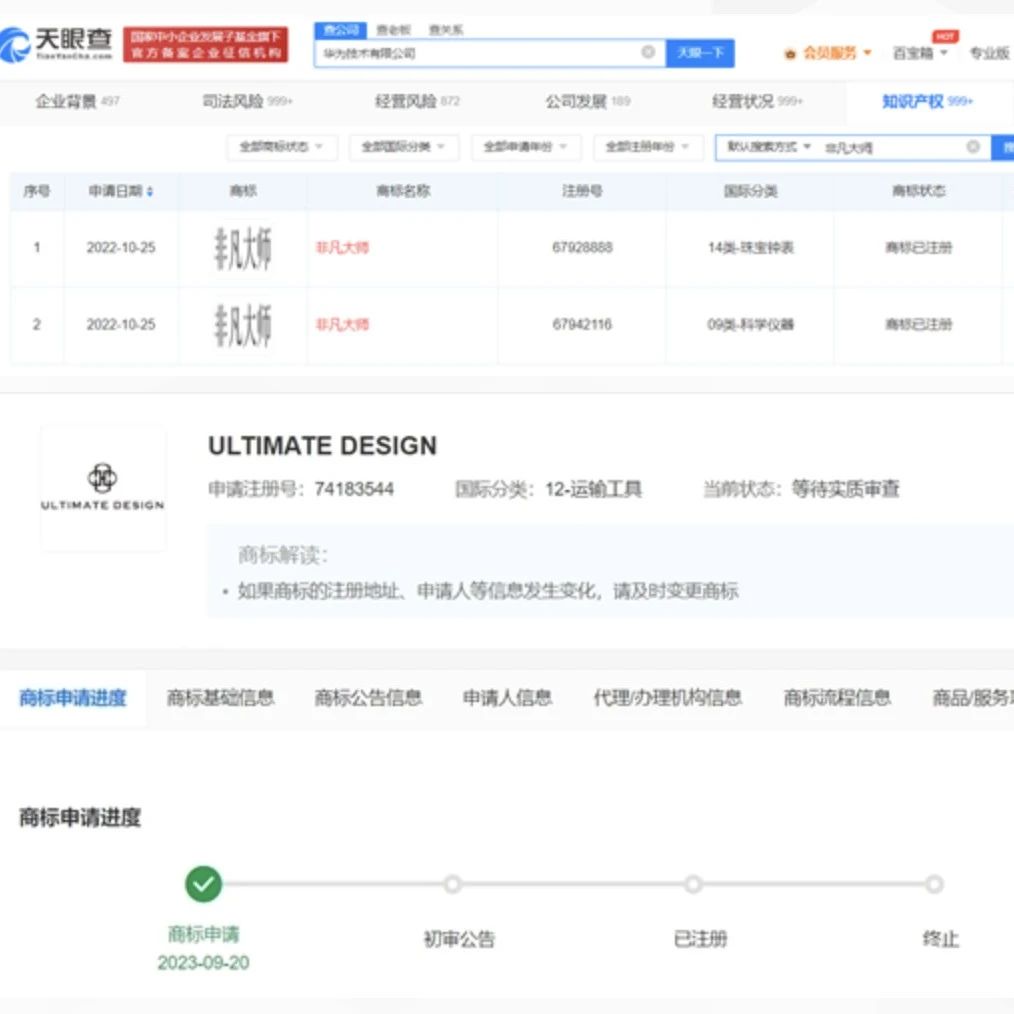1014x1014 pixels.
Task: Select the 商标公告信息 tab
Action: [x=369, y=698]
